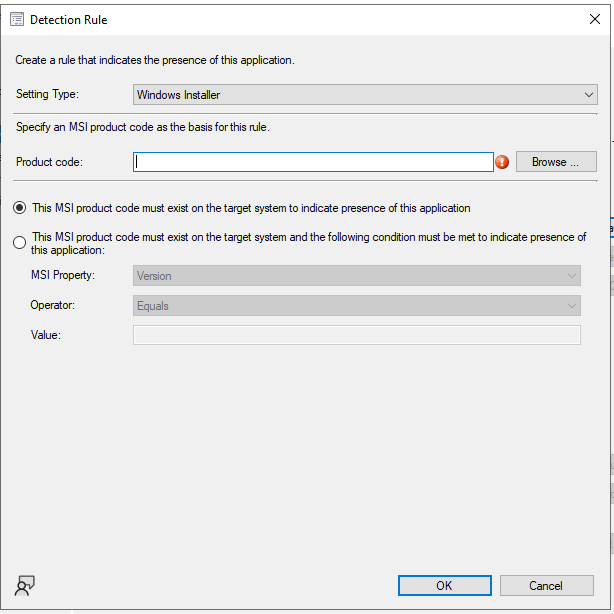Image resolution: width=614 pixels, height=614 pixels.
Task: Expand the MSI Property dropdown
Action: click(x=357, y=276)
